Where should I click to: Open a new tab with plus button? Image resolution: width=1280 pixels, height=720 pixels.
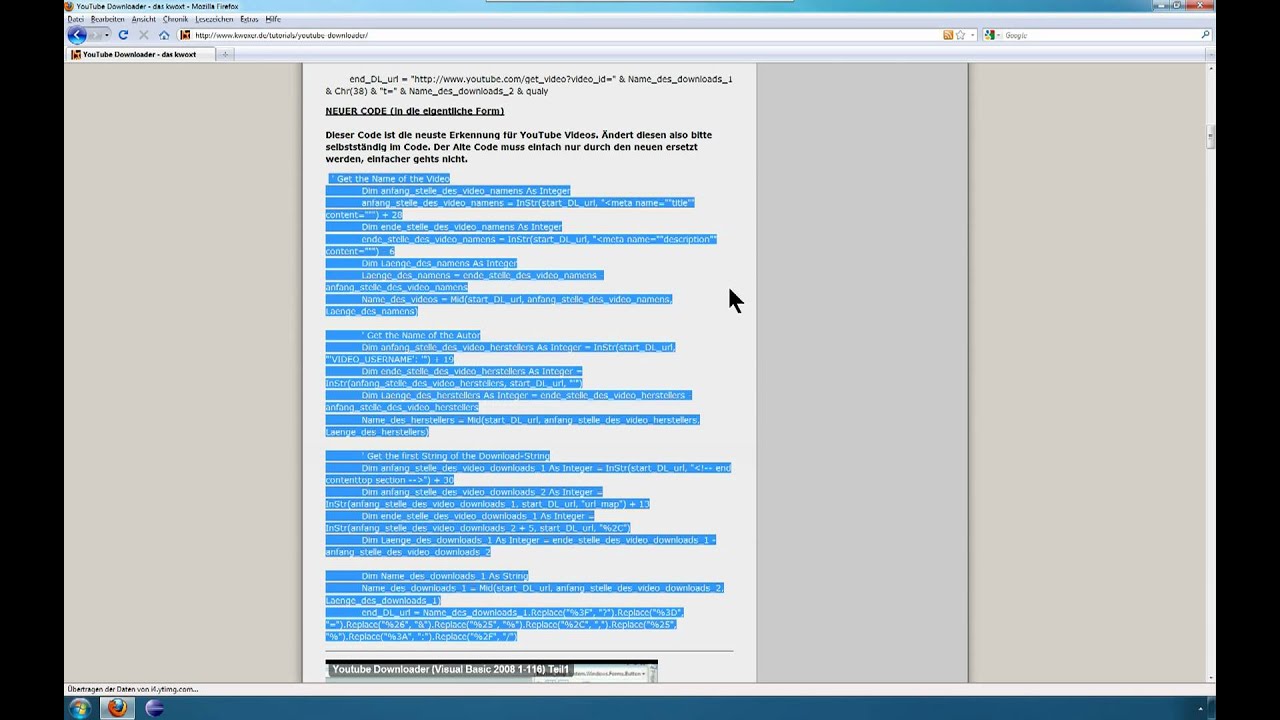(225, 54)
